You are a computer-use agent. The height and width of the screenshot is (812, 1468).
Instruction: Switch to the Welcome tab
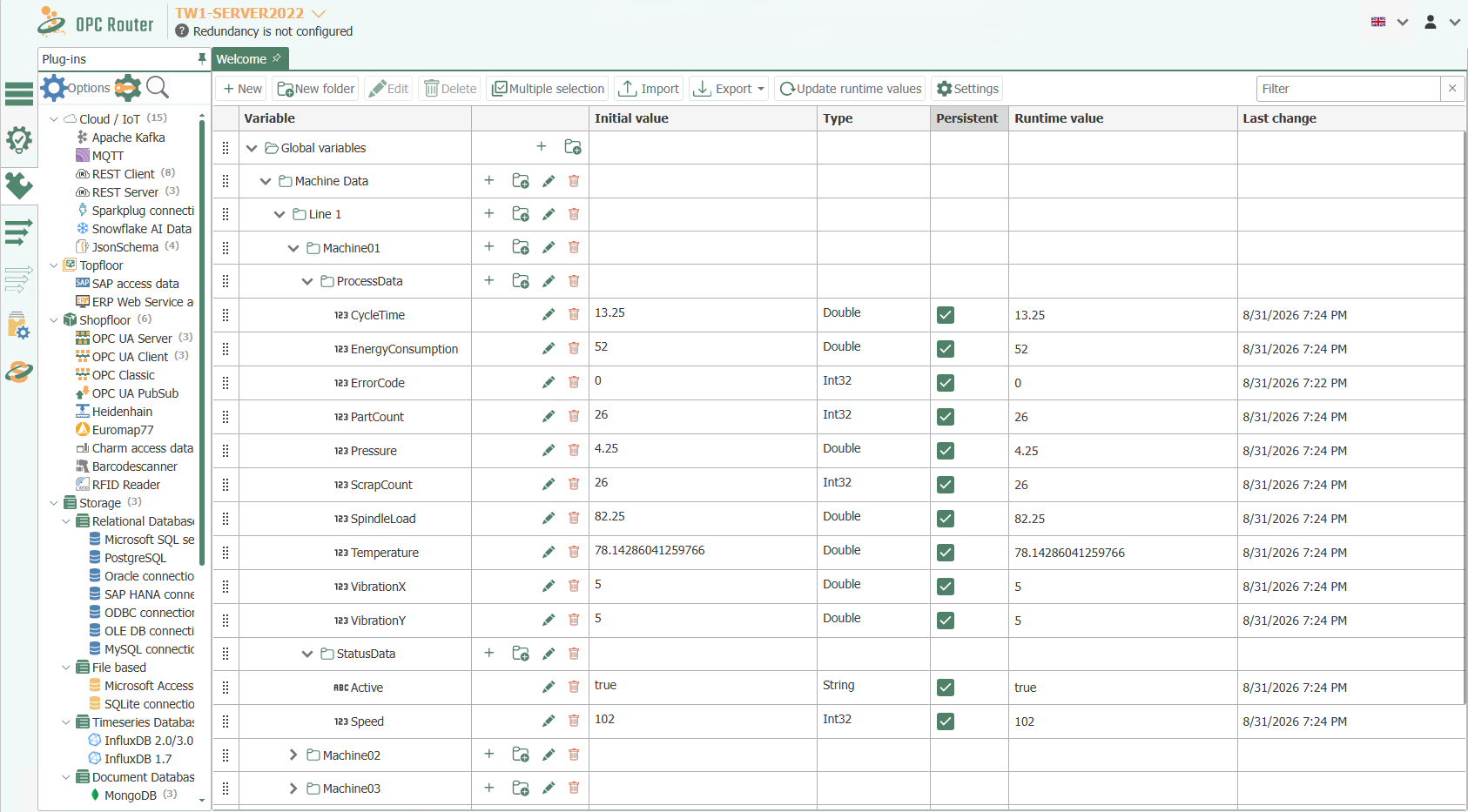pos(249,58)
